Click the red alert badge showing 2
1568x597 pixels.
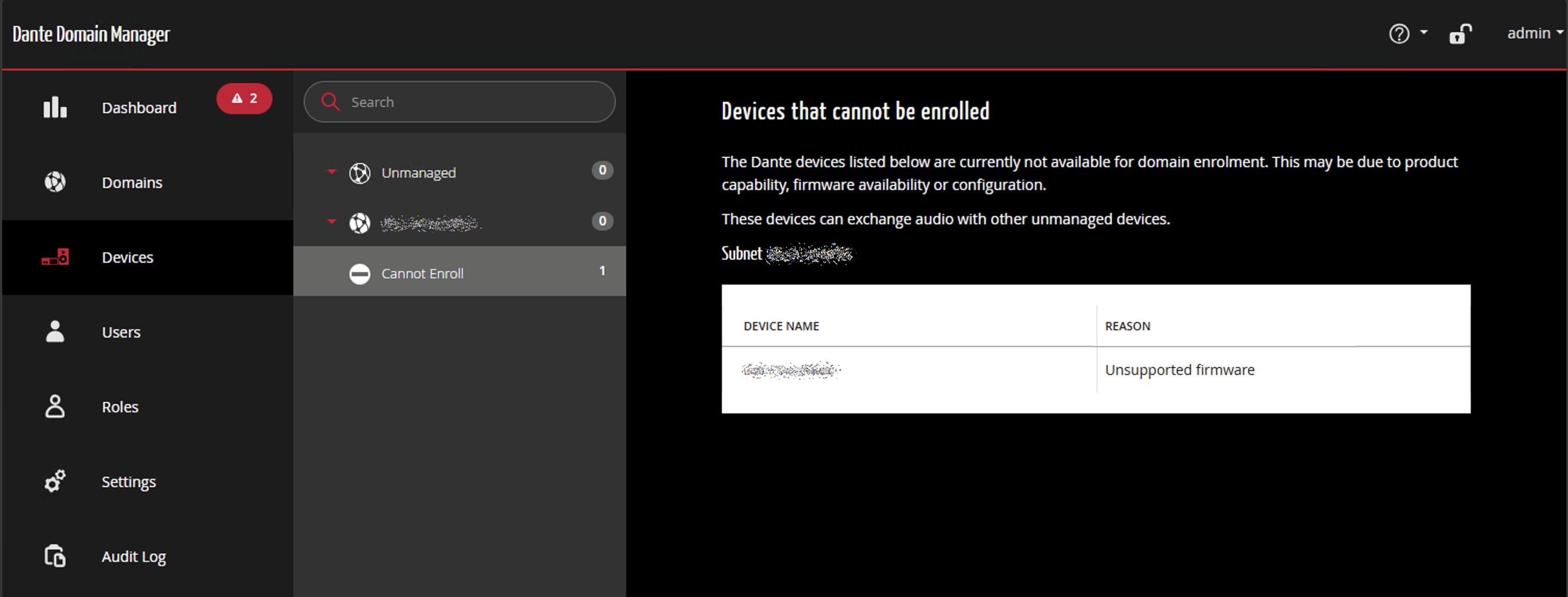point(244,98)
